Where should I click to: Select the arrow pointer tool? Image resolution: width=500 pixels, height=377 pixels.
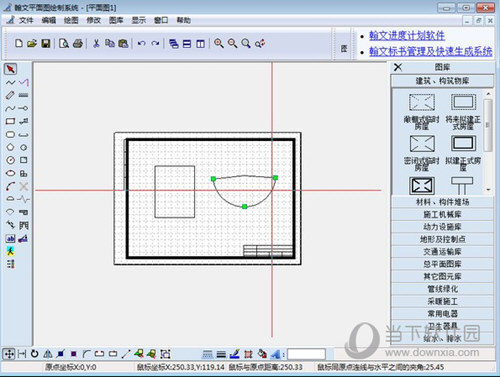(x=10, y=69)
